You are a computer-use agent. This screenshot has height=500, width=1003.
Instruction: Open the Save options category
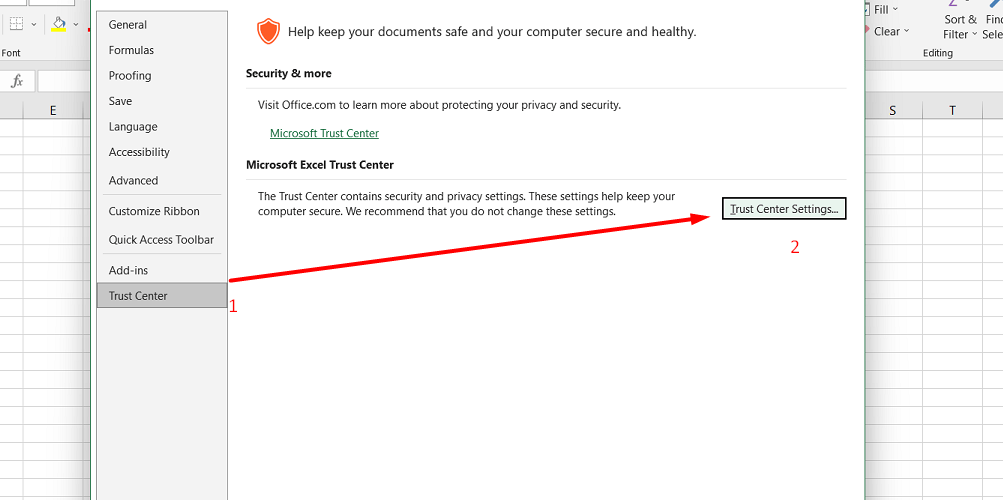click(162, 101)
